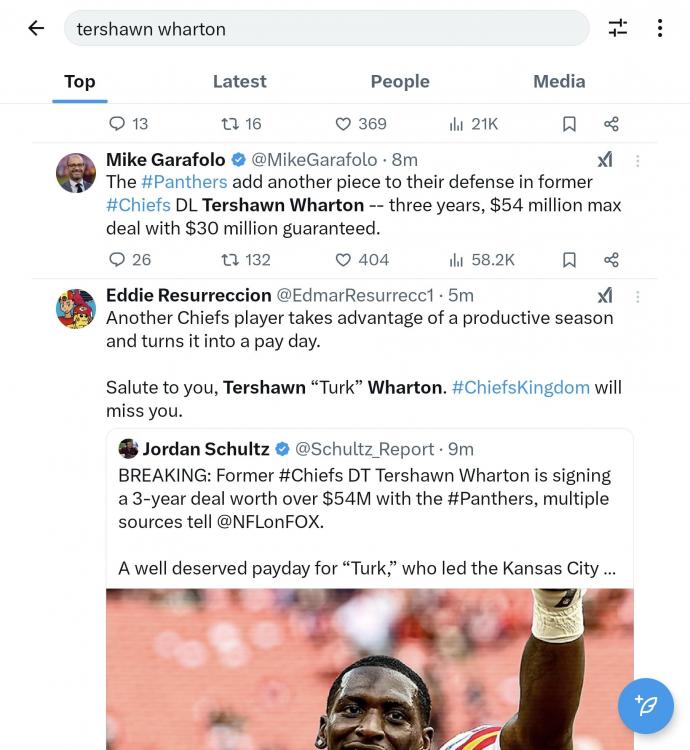
Task: Bookmark Mike Garafolo's post
Action: 569,260
